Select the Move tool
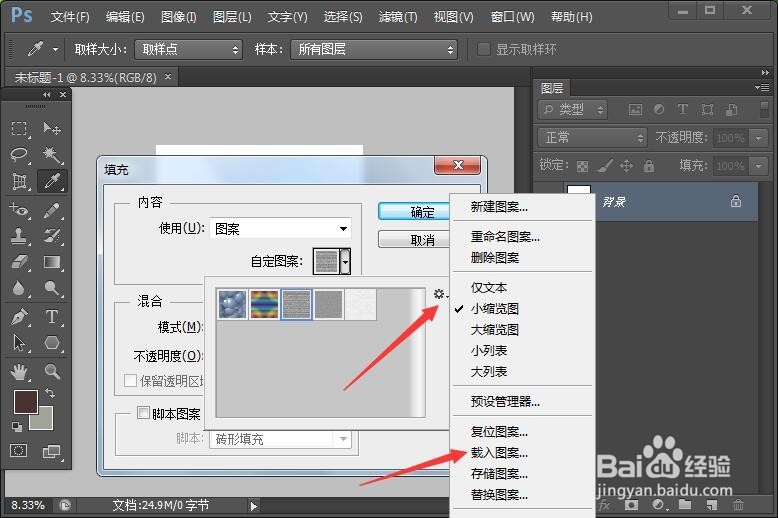This screenshot has height=518, width=778. coord(52,129)
